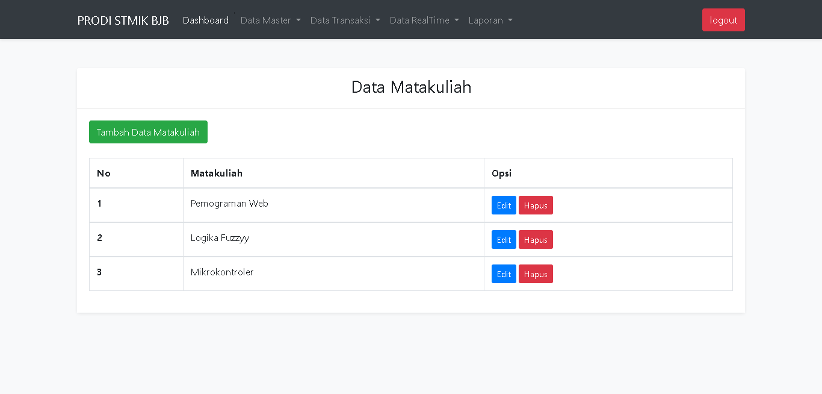Click the PRODI STMIK BJB brand link
This screenshot has width=822, height=394.
[x=123, y=20]
